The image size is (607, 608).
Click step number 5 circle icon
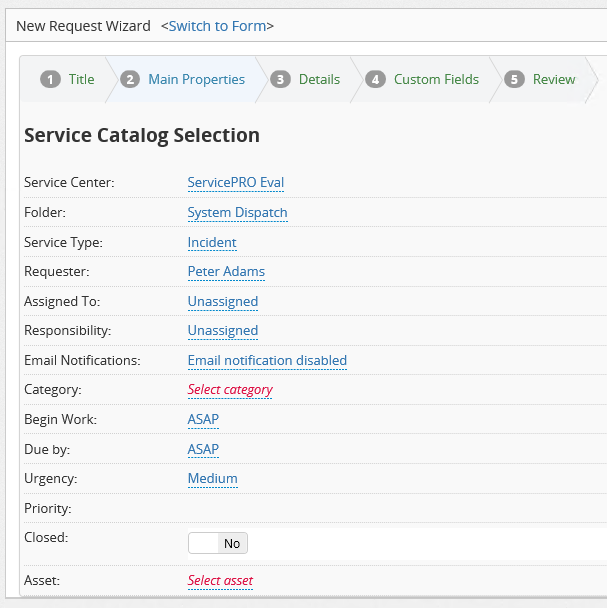514,80
